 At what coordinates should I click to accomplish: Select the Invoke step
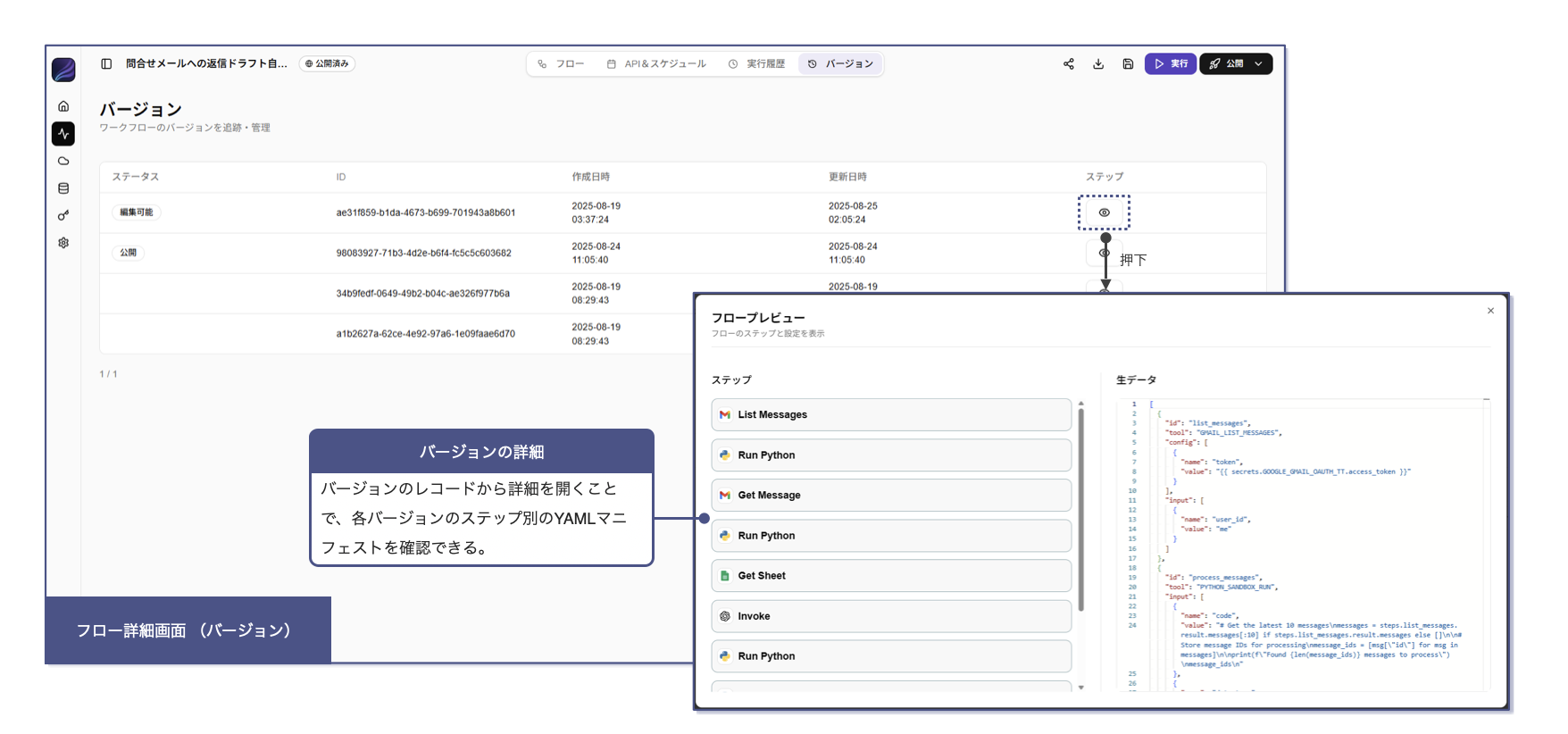(x=891, y=616)
